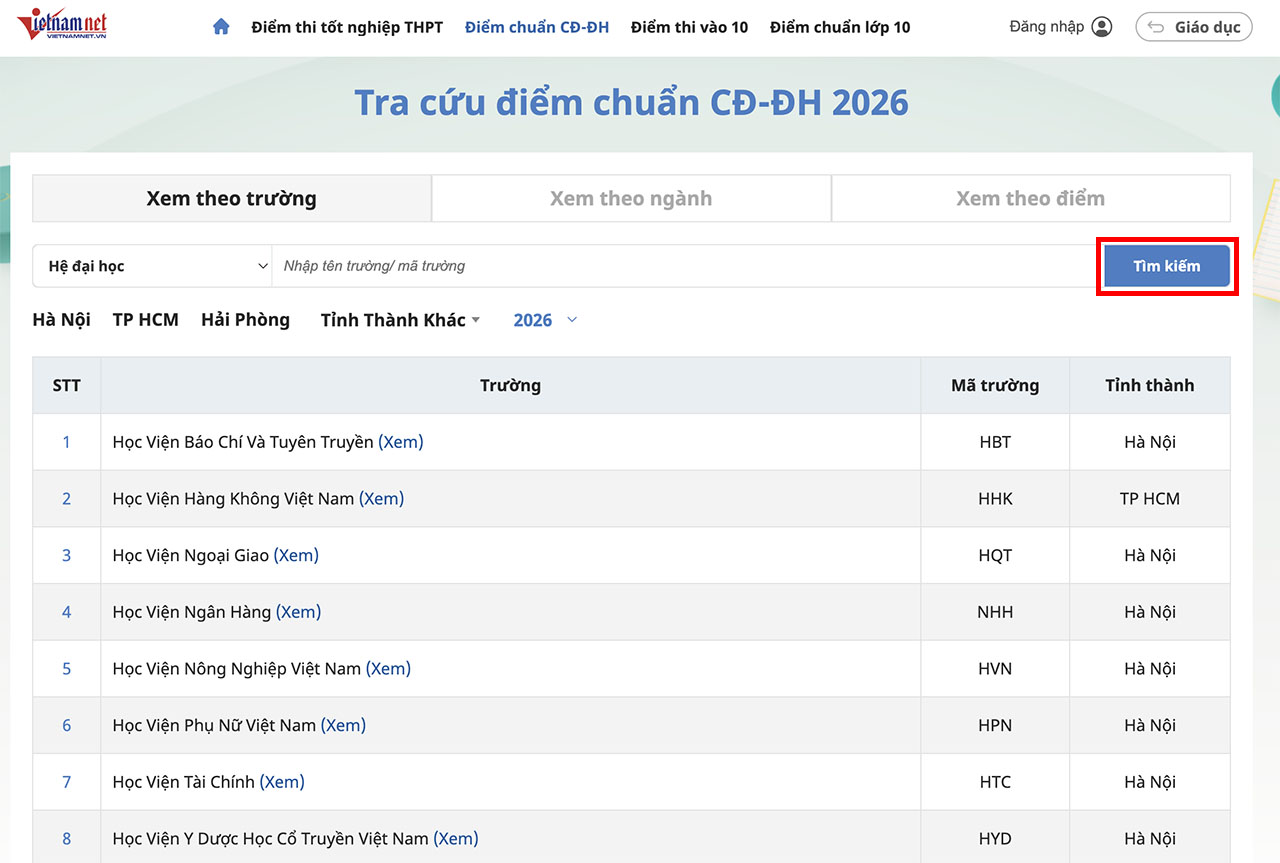Click the HPN school code cell
The width and height of the screenshot is (1280, 863).
995,725
